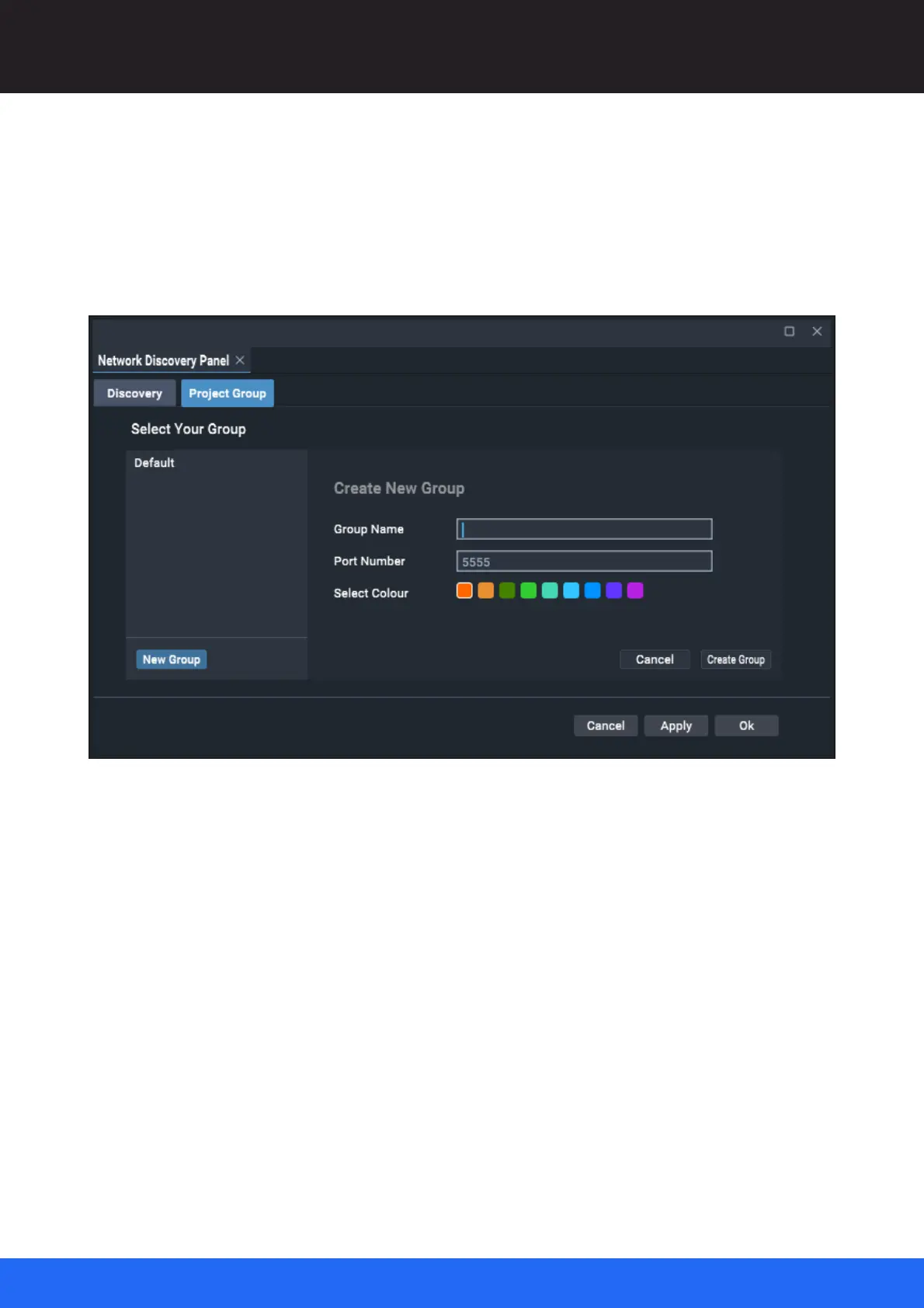Click the Create Group button
This screenshot has height=1308, width=924.
point(736,659)
